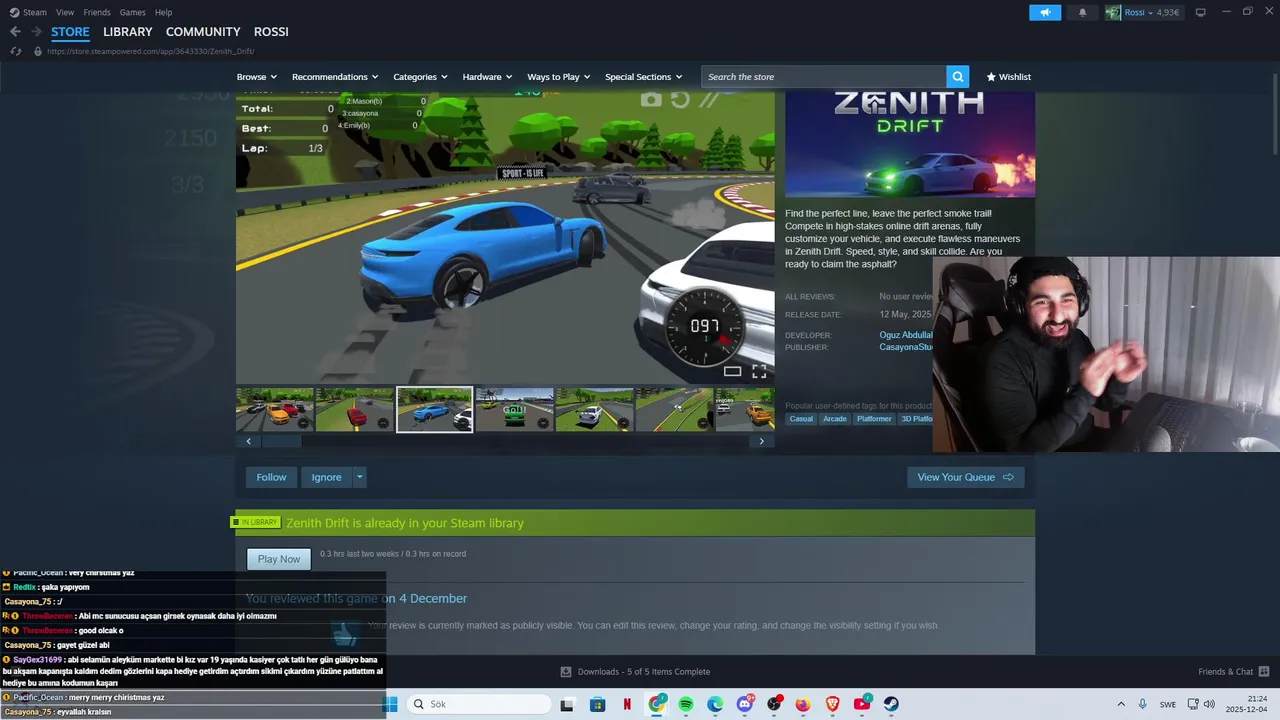This screenshot has height=720, width=1280.
Task: Click the Follow button
Action: [x=271, y=477]
